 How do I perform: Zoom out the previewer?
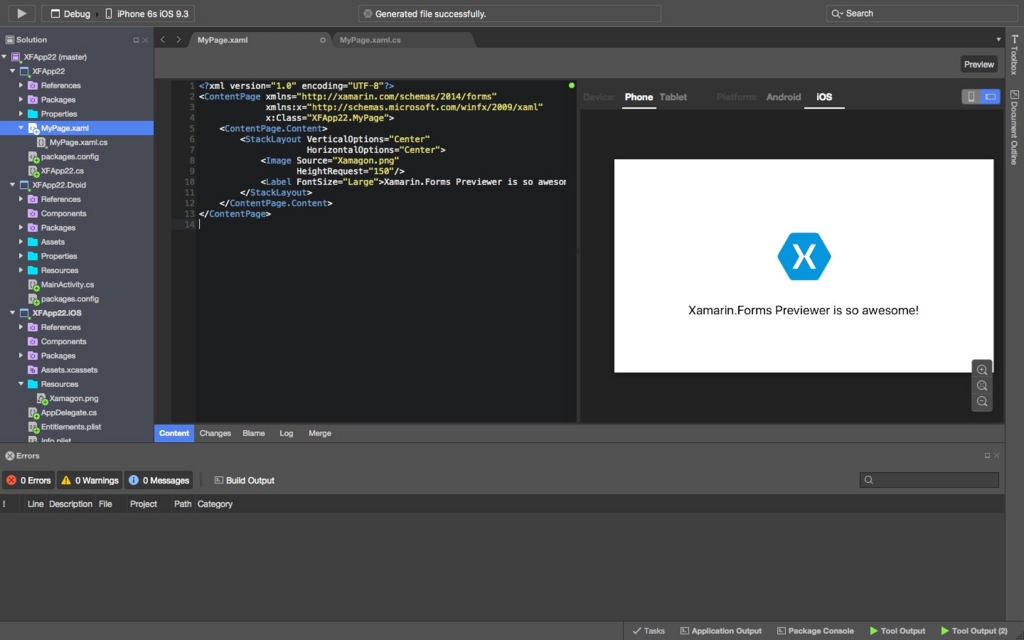(982, 401)
